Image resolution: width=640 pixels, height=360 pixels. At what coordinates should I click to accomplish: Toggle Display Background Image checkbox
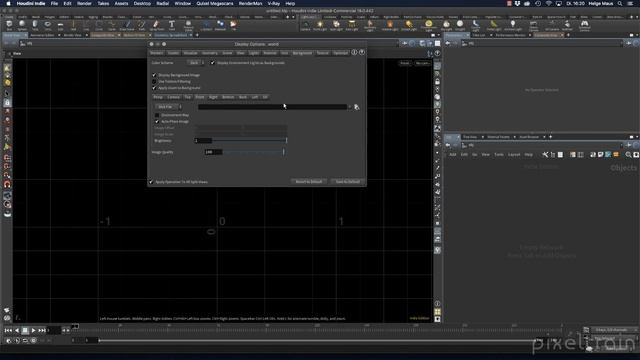pos(154,75)
